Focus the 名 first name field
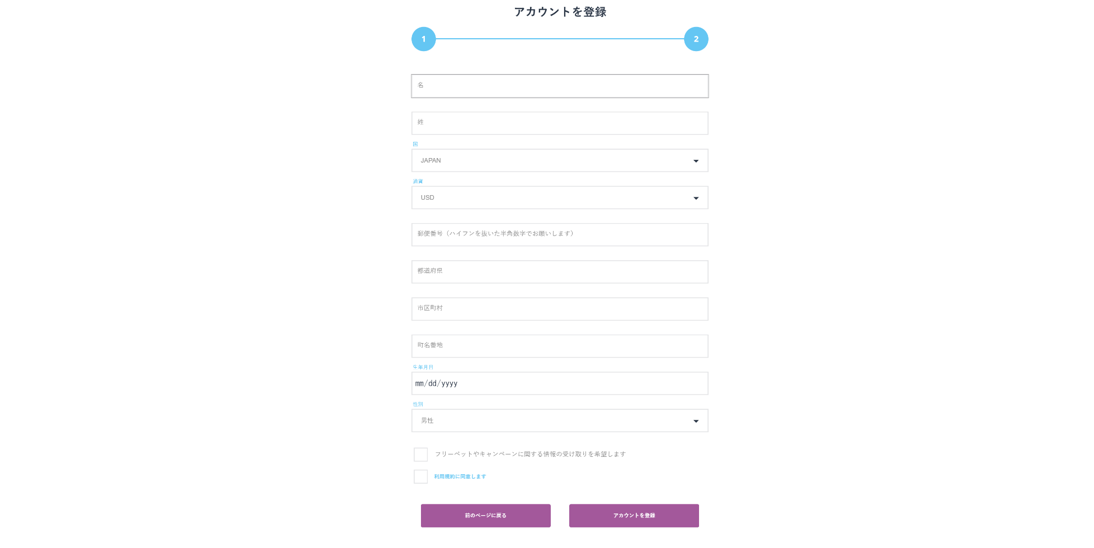Viewport: 1094px width, 548px height. coord(560,86)
